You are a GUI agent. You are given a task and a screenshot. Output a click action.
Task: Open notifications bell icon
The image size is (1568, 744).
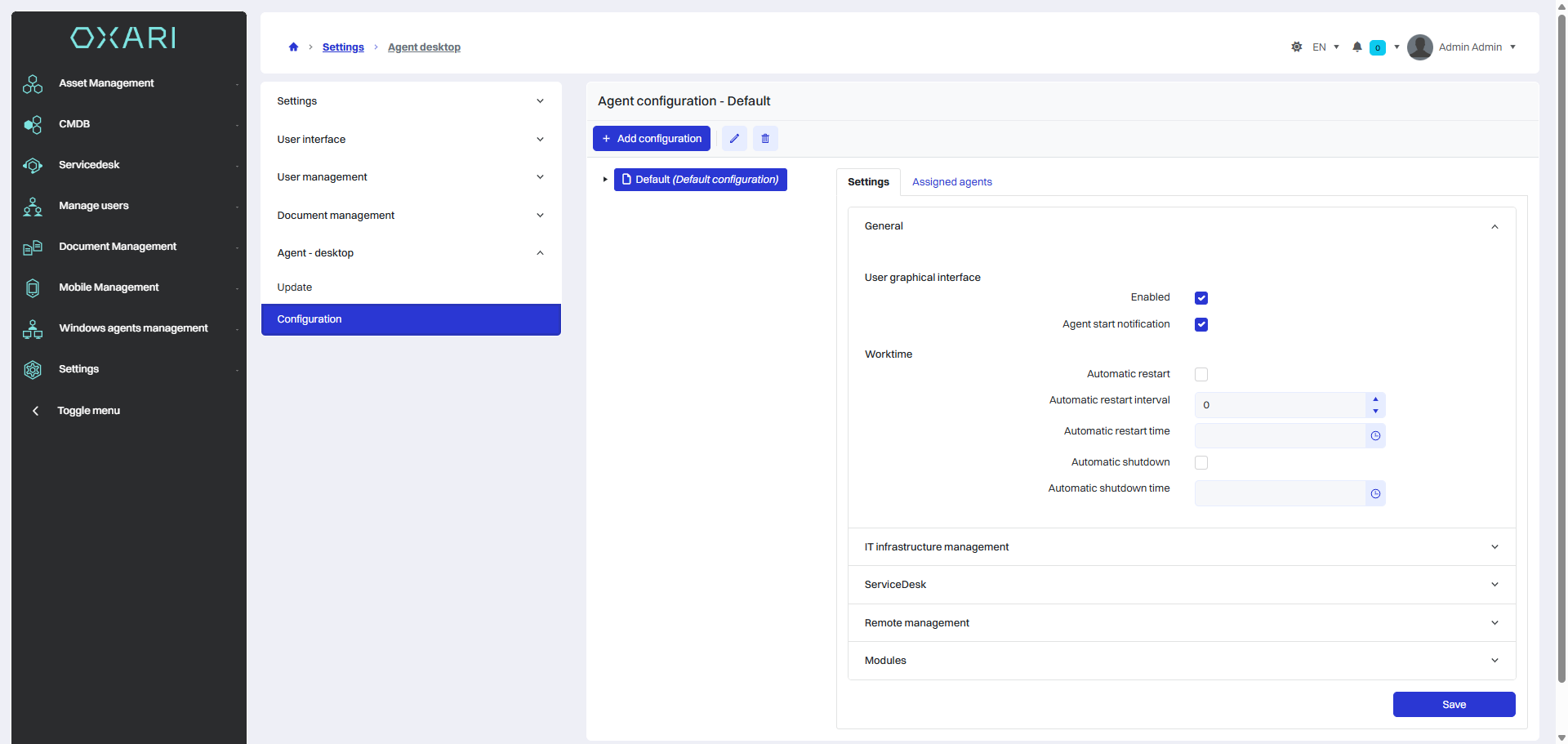(1356, 47)
